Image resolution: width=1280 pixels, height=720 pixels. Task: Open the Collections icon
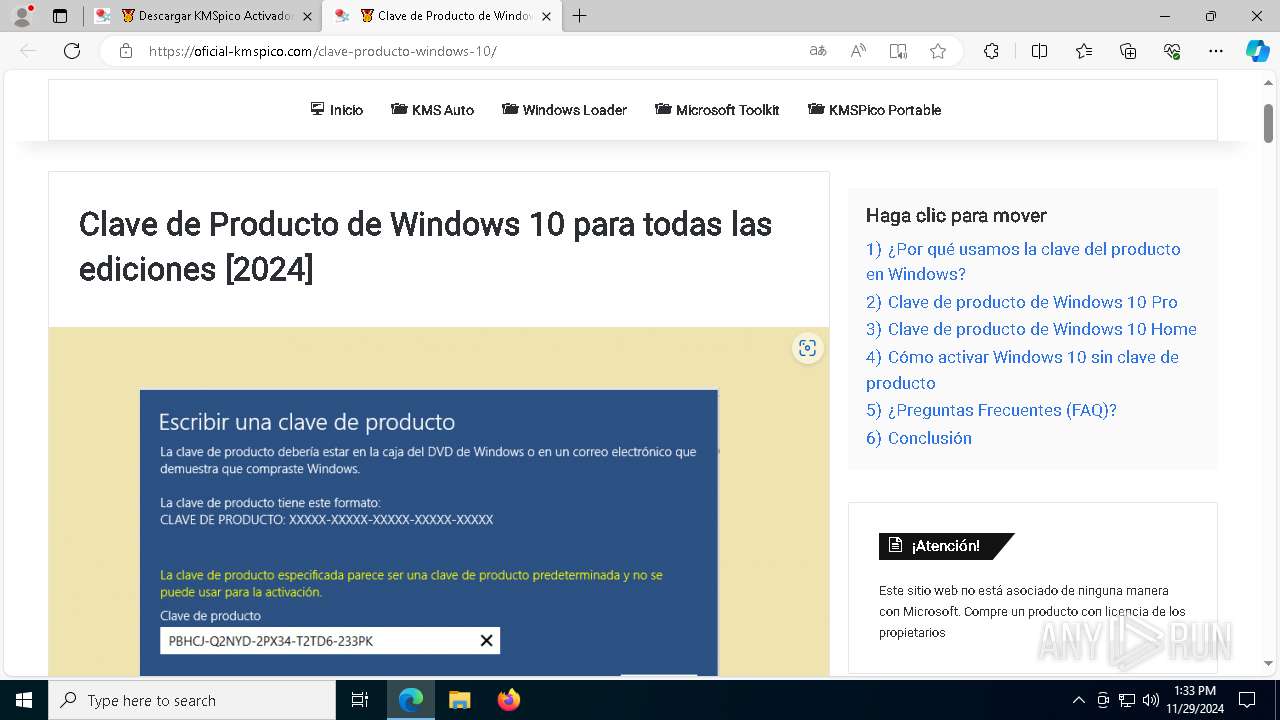[1128, 51]
